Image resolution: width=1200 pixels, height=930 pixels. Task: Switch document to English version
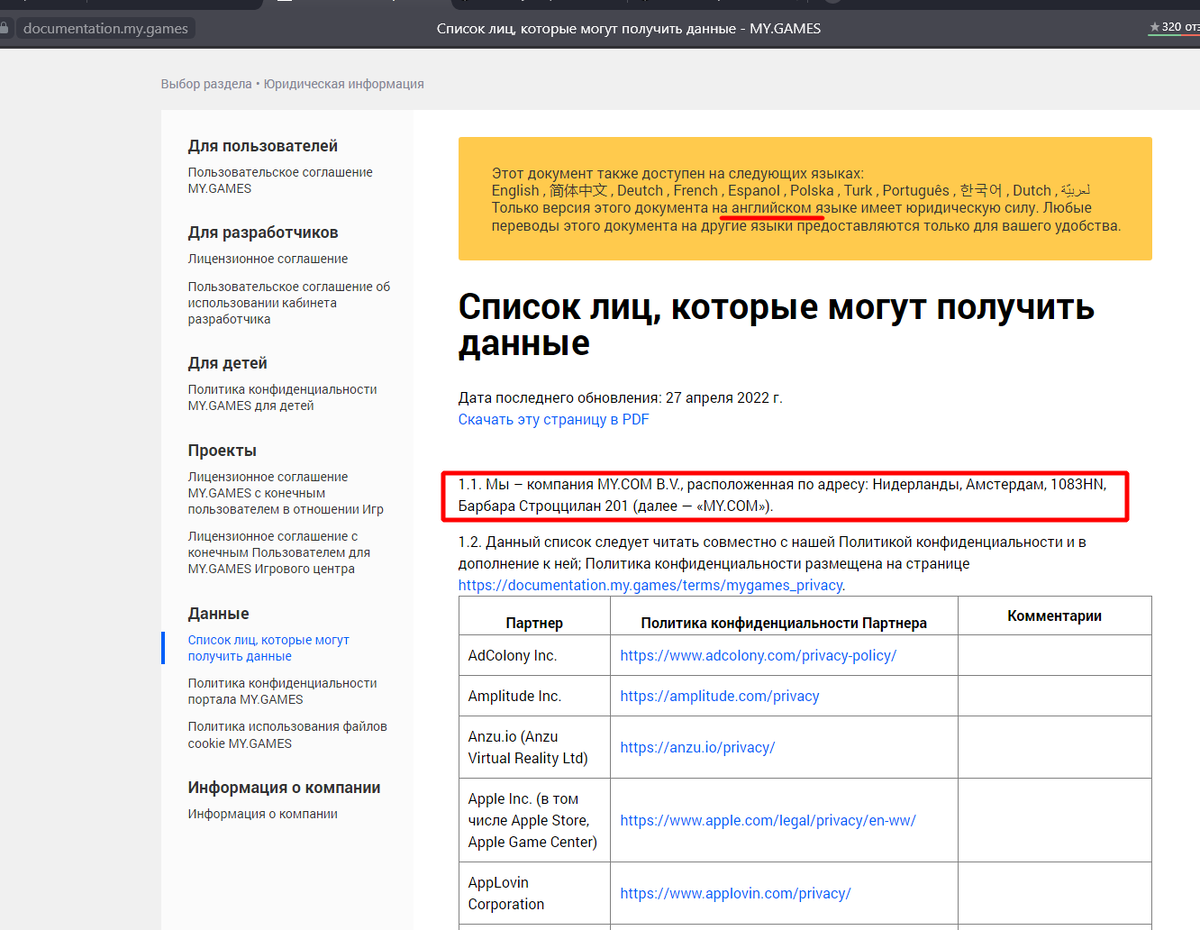pyautogui.click(x=515, y=190)
